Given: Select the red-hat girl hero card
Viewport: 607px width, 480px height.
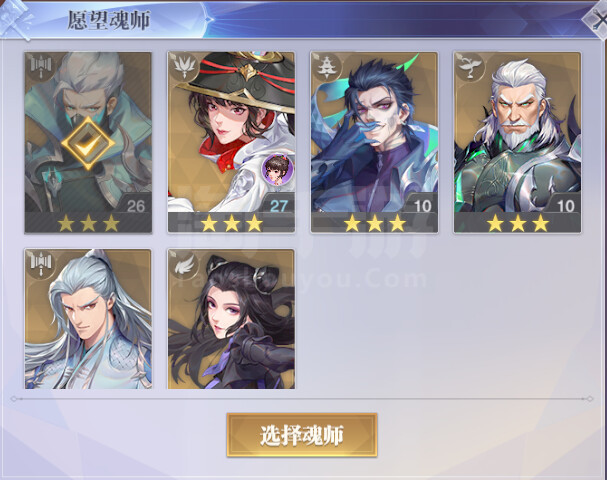Looking at the screenshot, I should 231,142.
